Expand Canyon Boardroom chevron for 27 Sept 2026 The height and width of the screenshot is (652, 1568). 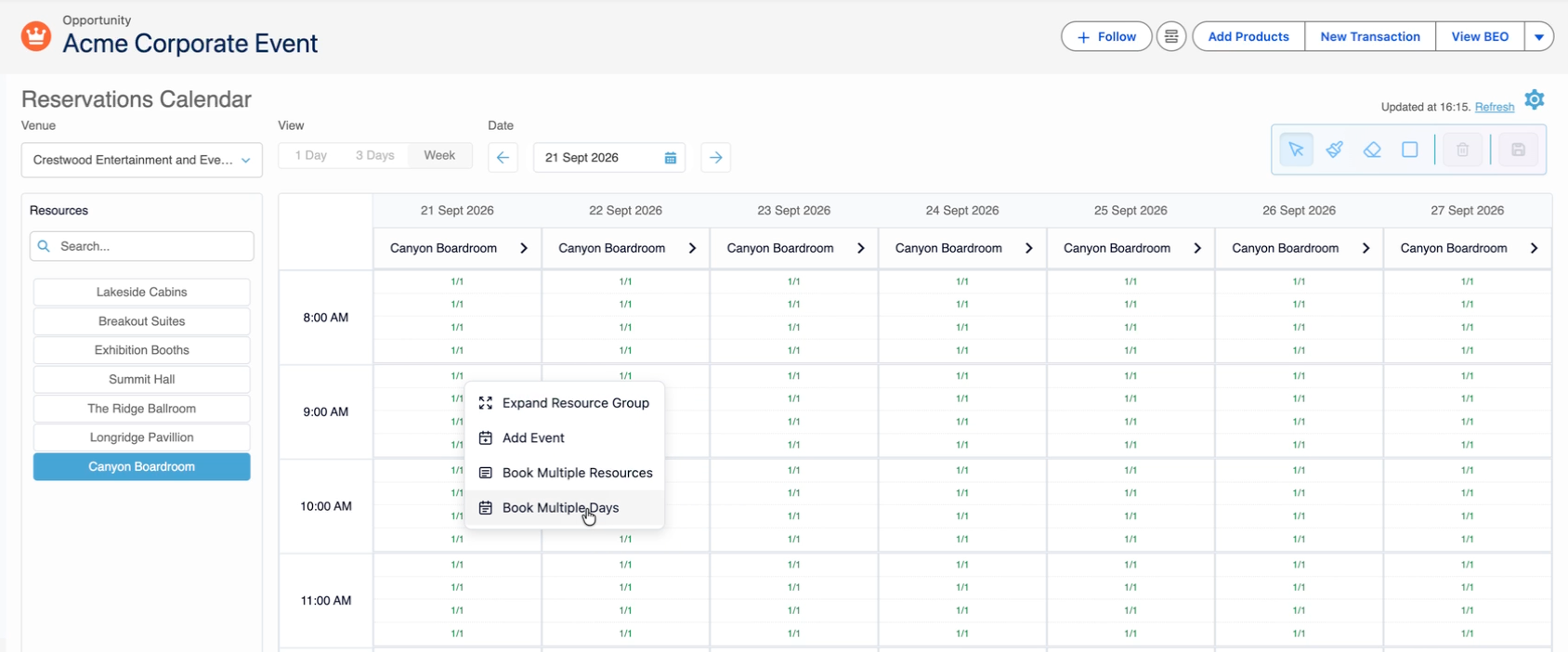click(1535, 248)
